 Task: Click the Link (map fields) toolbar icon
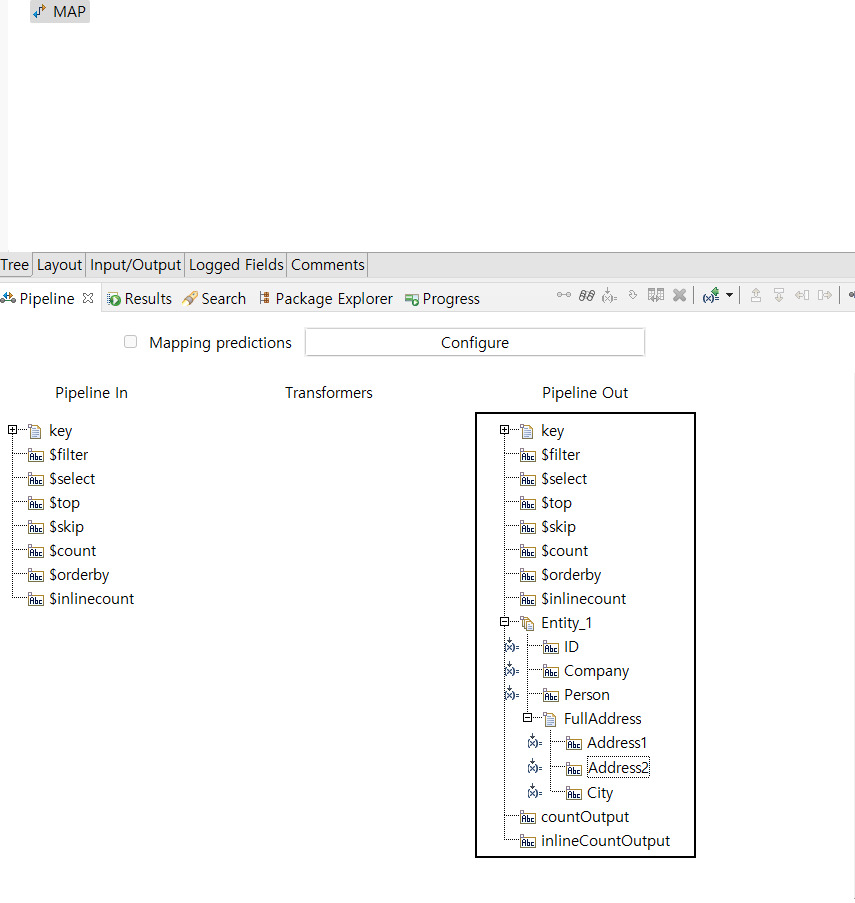[x=564, y=295]
